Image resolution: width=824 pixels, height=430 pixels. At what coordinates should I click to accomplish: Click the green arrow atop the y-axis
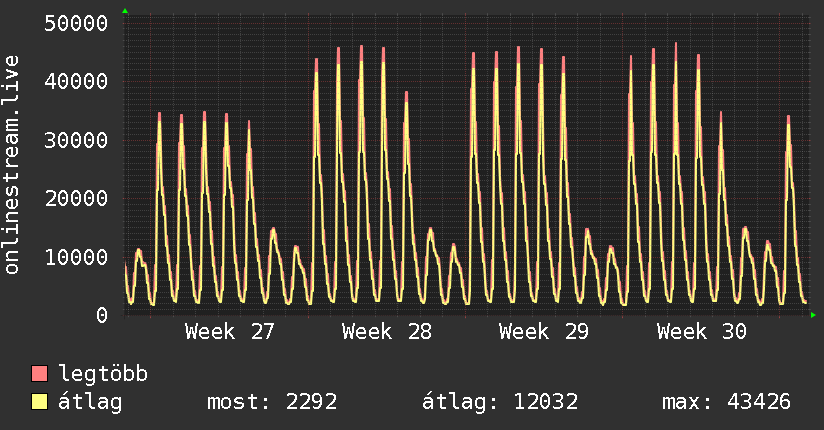[x=125, y=11]
